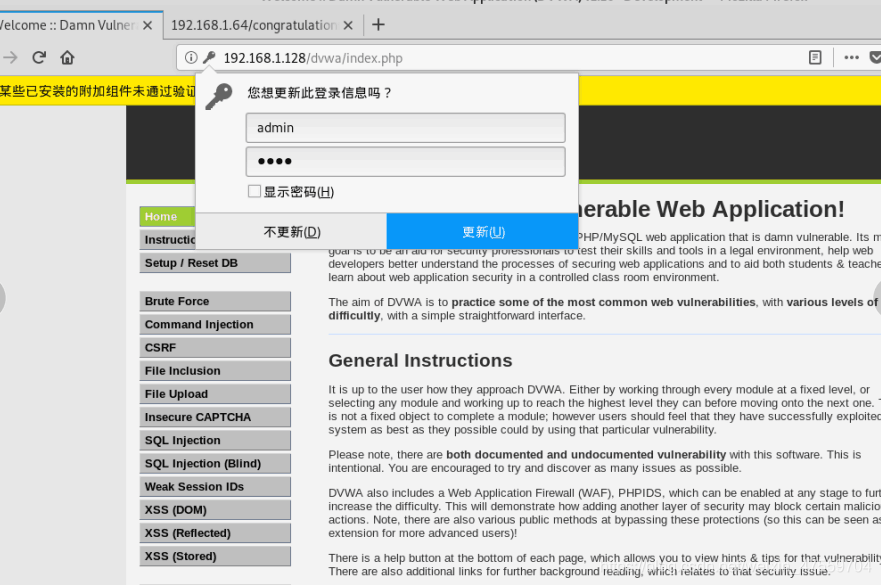
Task: Switch to the Welcome :: Damn Vulnerable tab
Action: click(67, 25)
